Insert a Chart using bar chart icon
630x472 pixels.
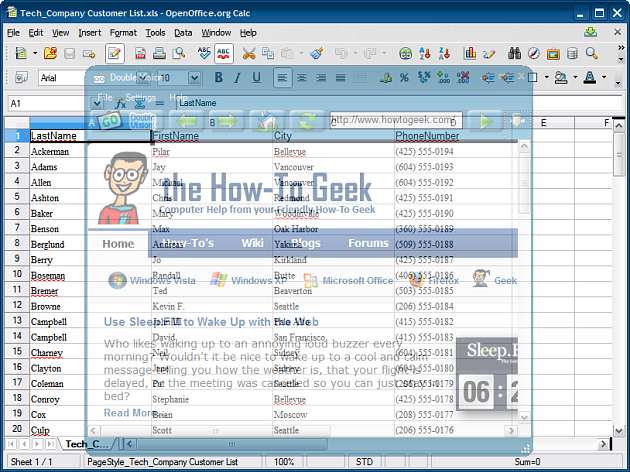(x=469, y=53)
